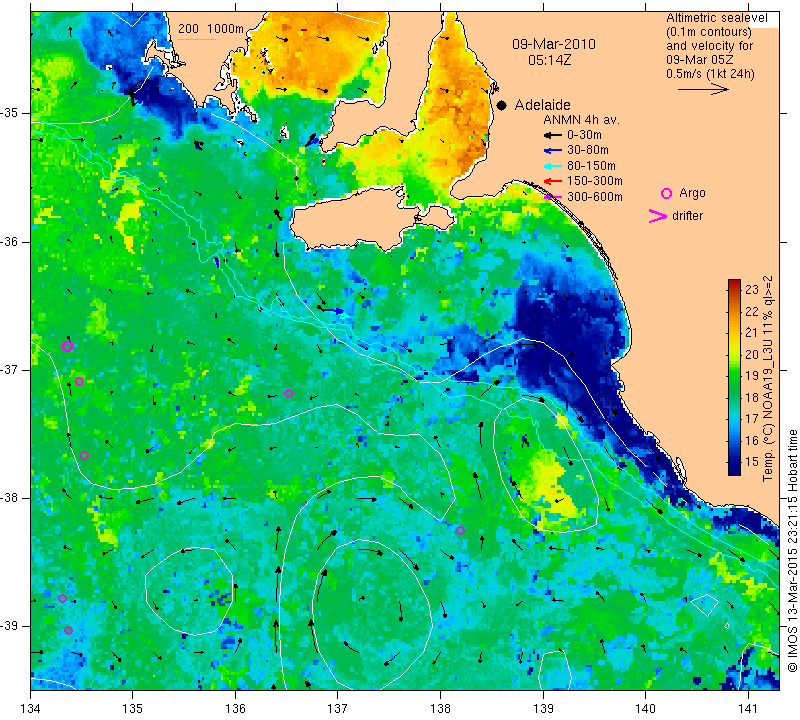Click the cyan line under 200 1000m

(x=196, y=39)
